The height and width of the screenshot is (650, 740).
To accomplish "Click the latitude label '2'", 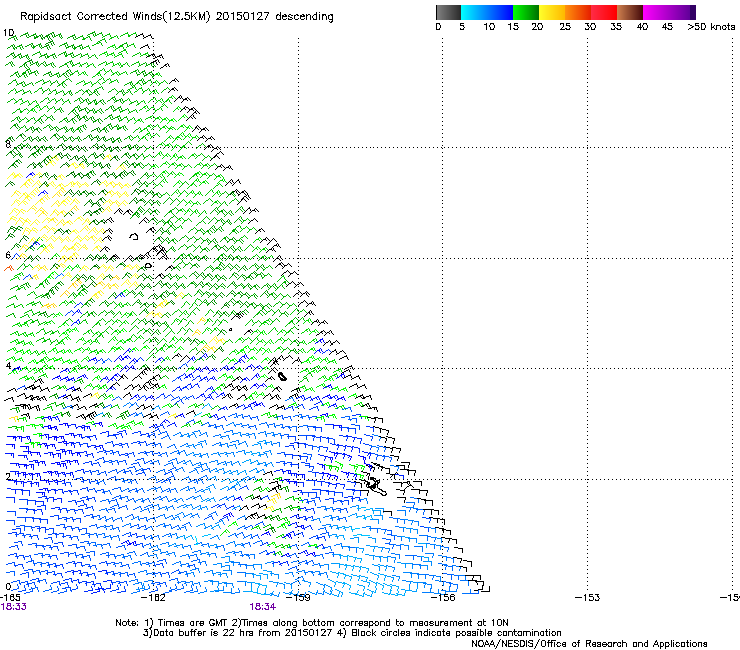I will tap(8, 476).
